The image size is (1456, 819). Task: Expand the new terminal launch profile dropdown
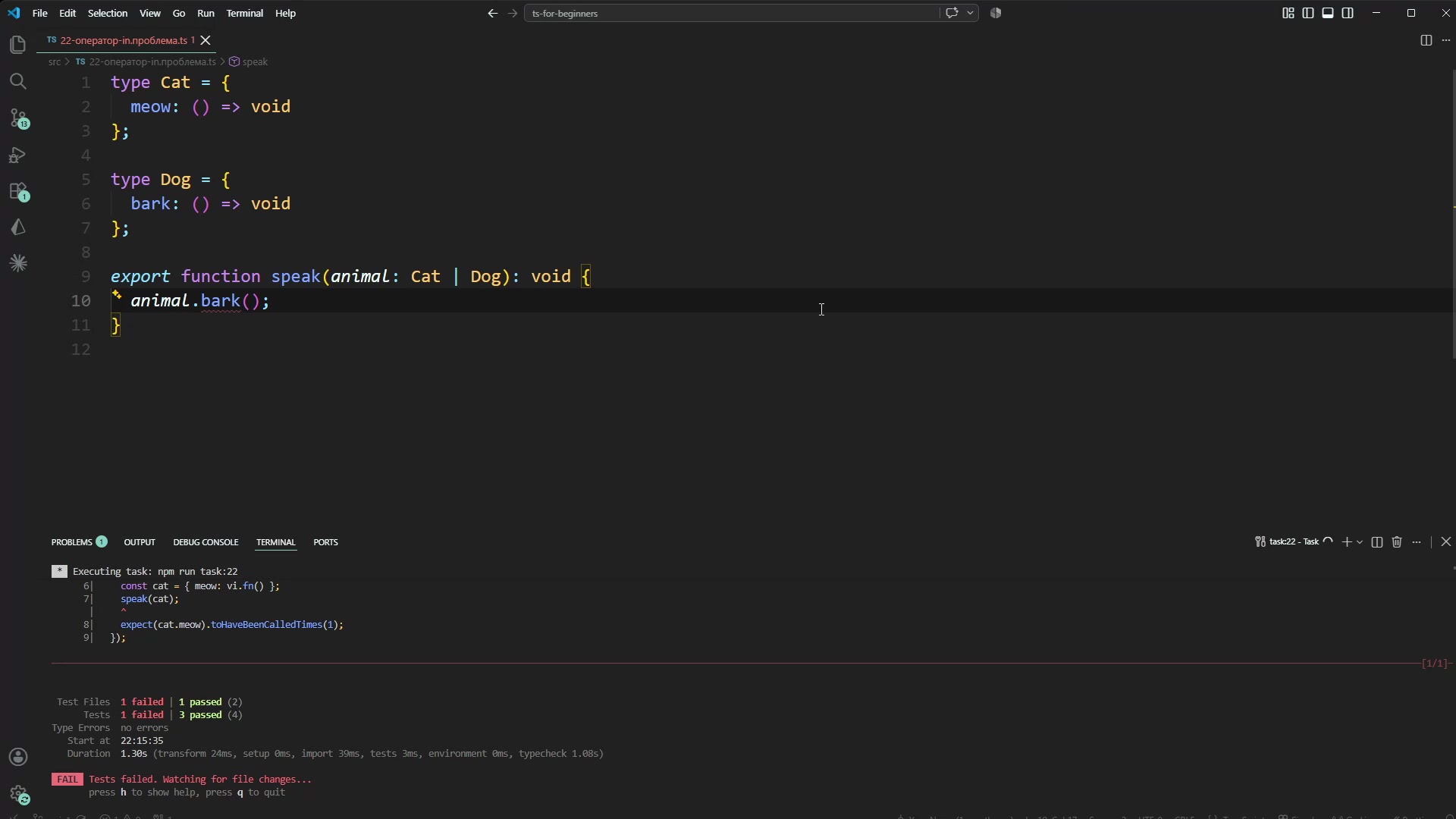(1360, 542)
